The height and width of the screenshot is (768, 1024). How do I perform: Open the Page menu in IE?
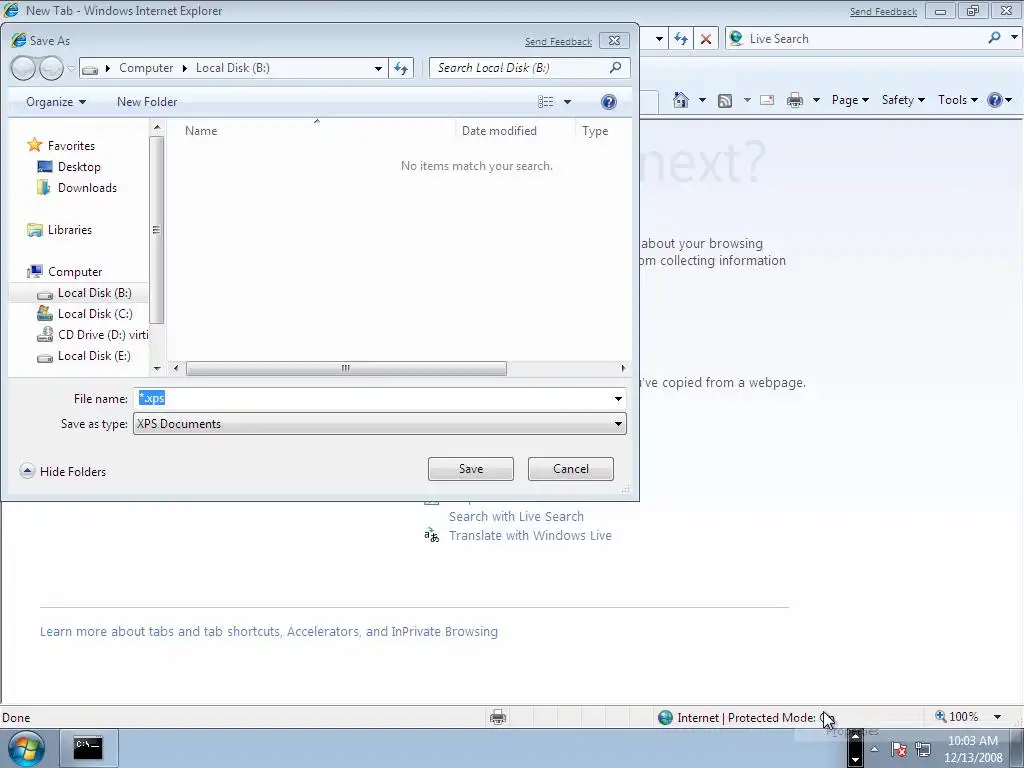[850, 100]
